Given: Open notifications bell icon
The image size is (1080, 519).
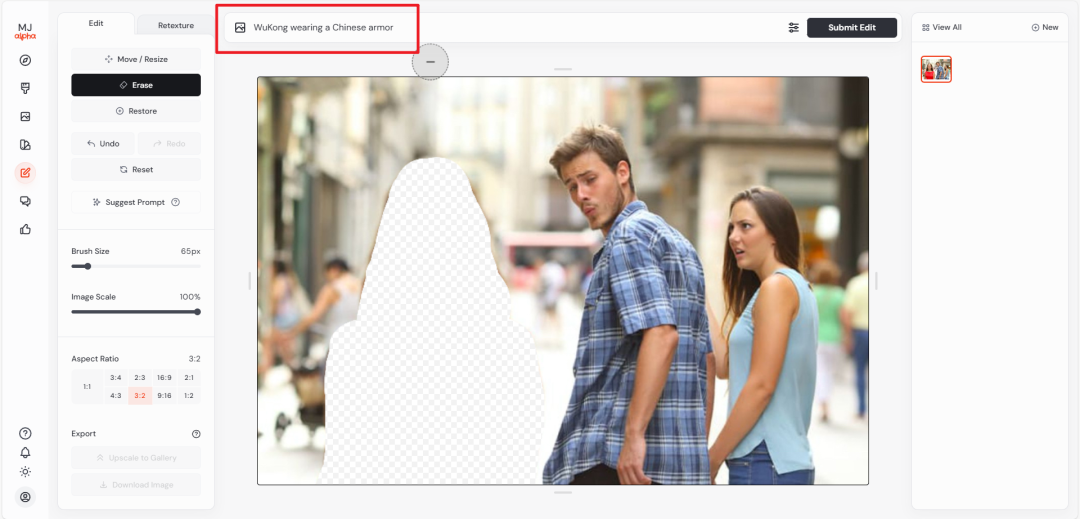Looking at the screenshot, I should 25,452.
